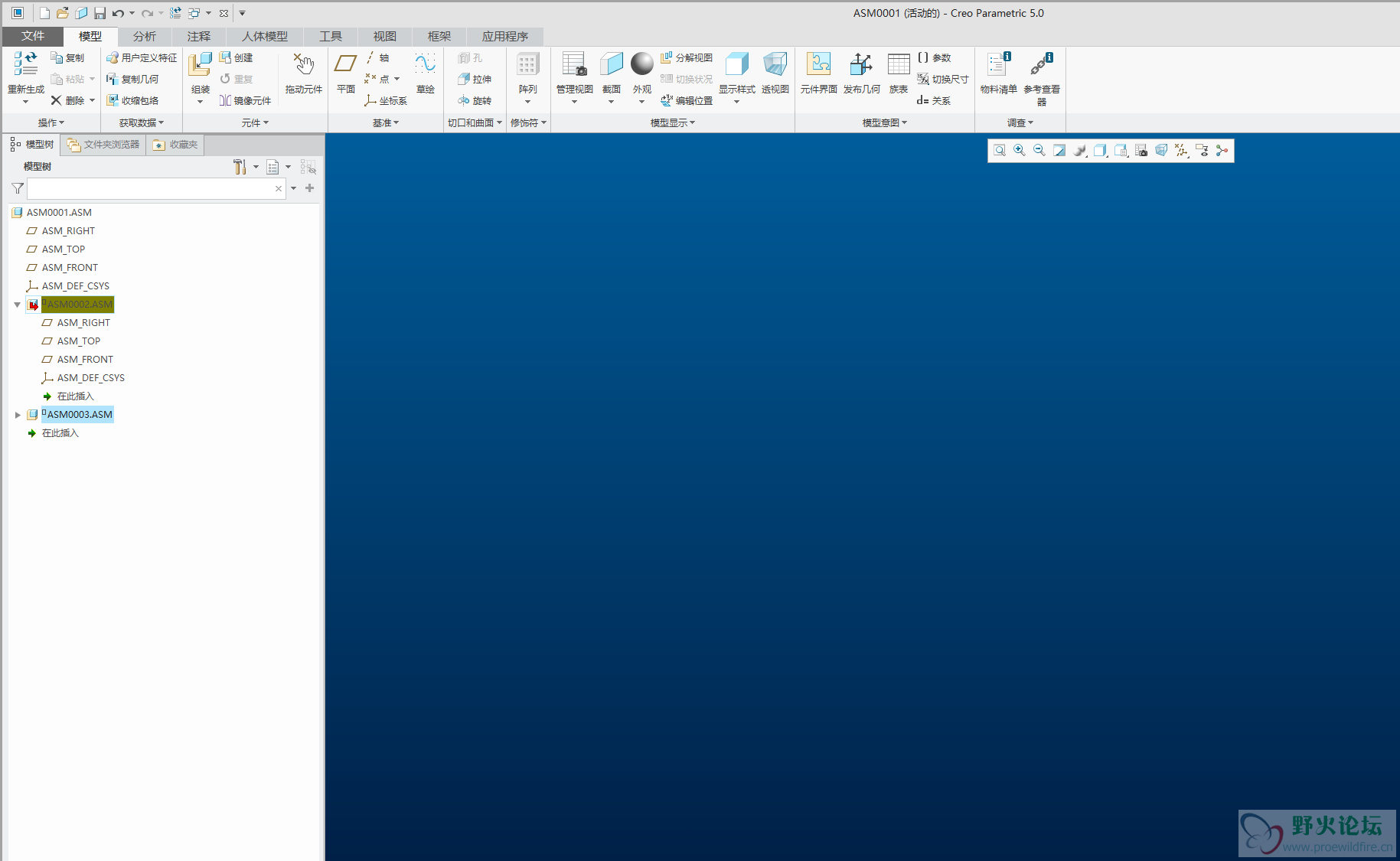
Task: Expand the Operations (操作) group dropdown
Action: [51, 122]
